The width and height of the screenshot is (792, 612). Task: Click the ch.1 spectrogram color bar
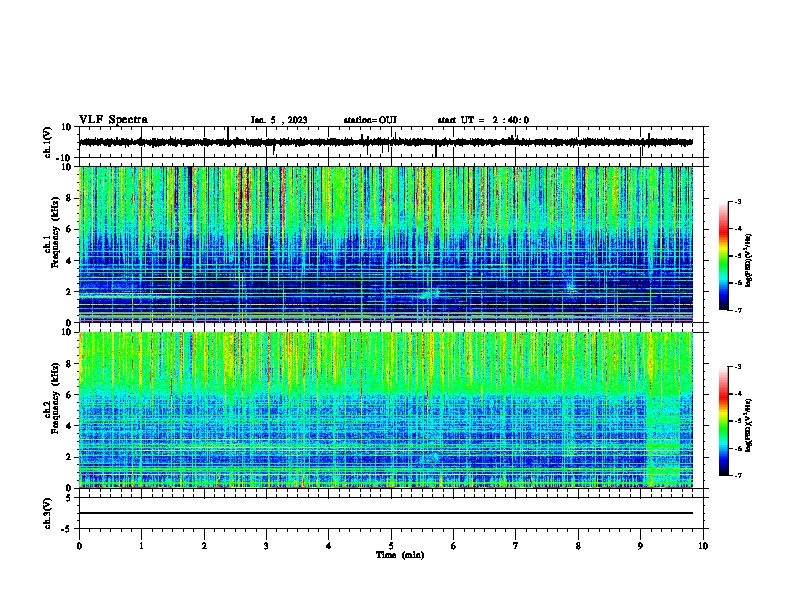pos(724,256)
